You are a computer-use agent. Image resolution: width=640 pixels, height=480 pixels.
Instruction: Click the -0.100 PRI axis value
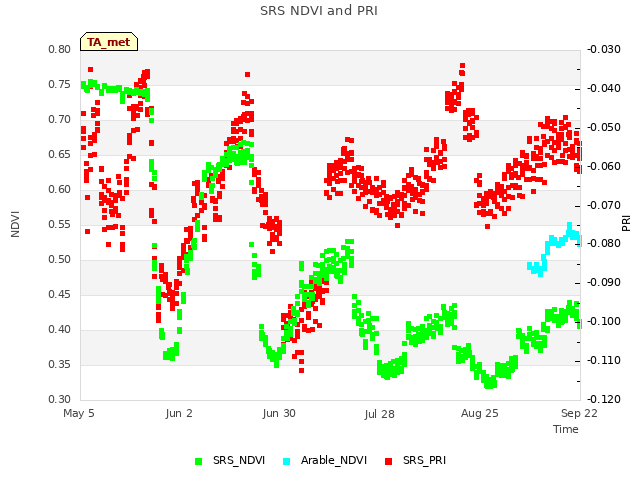click(x=604, y=322)
